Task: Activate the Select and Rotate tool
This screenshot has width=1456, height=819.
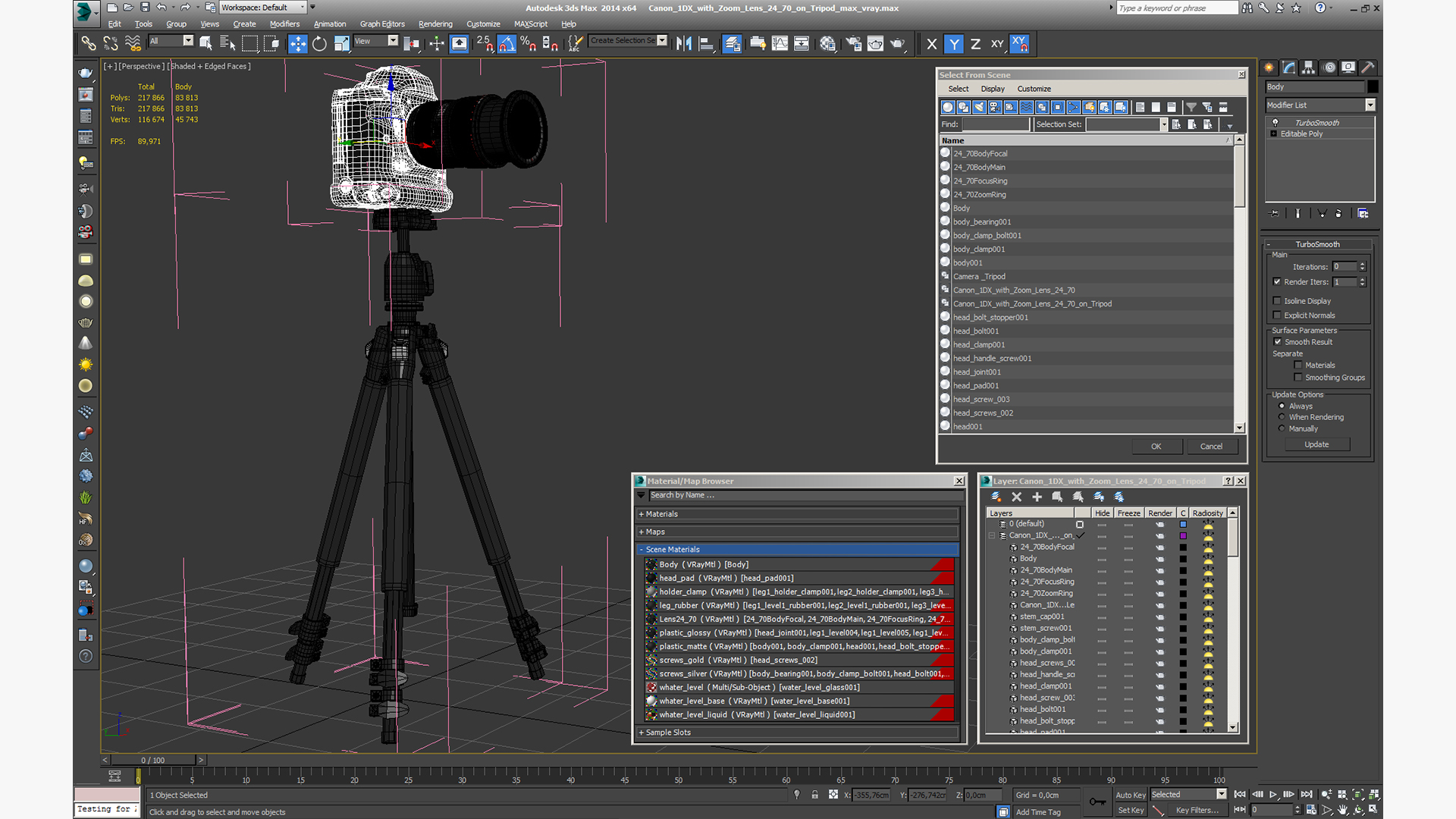Action: tap(319, 43)
